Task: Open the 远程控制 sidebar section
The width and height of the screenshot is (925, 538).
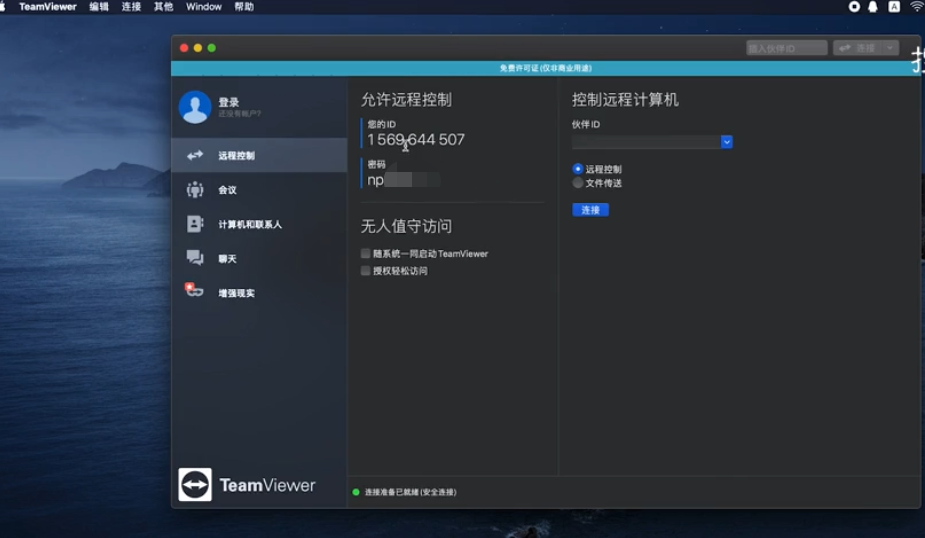Action: click(259, 155)
